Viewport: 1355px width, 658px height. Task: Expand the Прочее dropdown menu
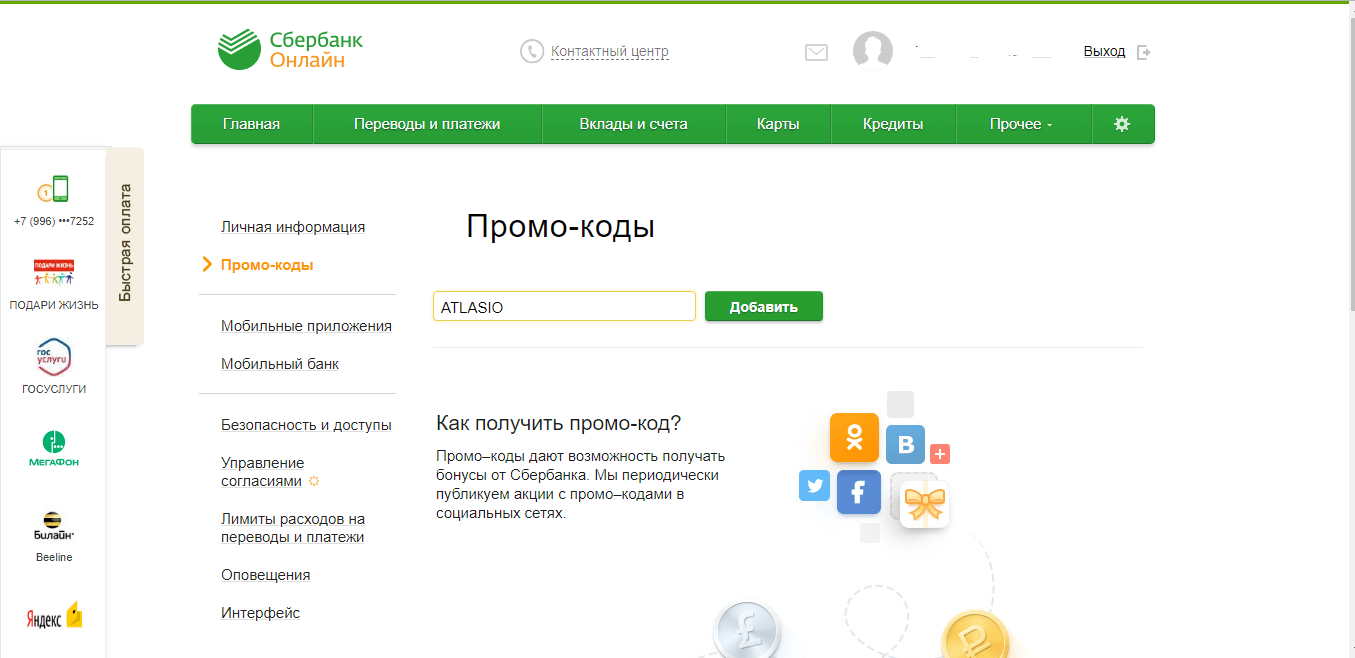1021,124
